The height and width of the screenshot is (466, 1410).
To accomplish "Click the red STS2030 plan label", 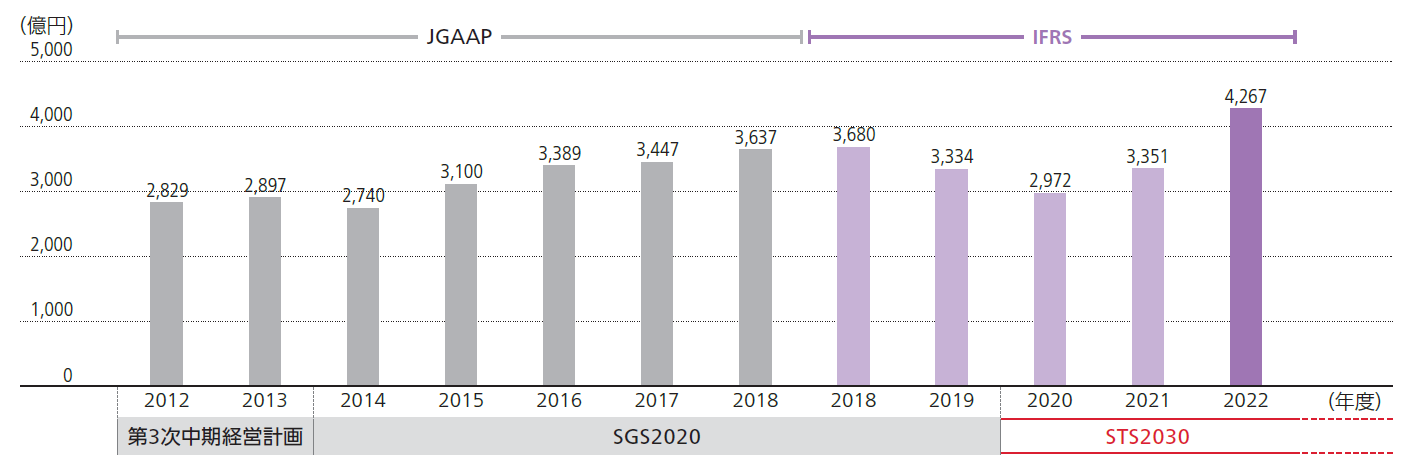I will coord(1148,437).
